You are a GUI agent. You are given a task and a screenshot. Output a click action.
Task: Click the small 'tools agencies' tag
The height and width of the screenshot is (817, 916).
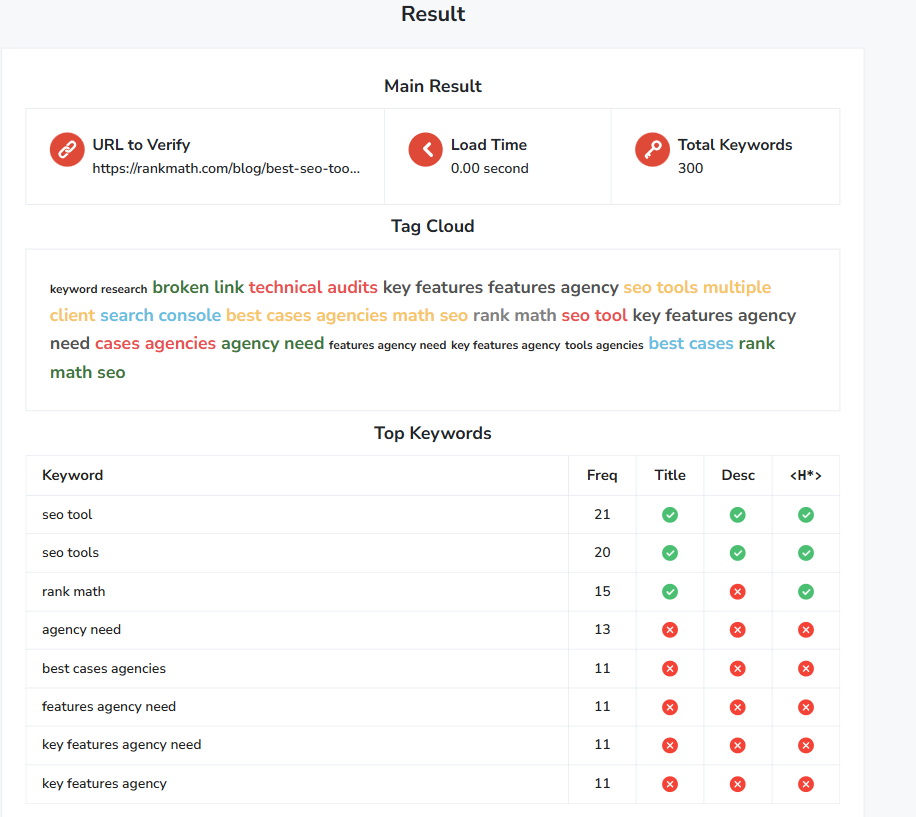(604, 345)
